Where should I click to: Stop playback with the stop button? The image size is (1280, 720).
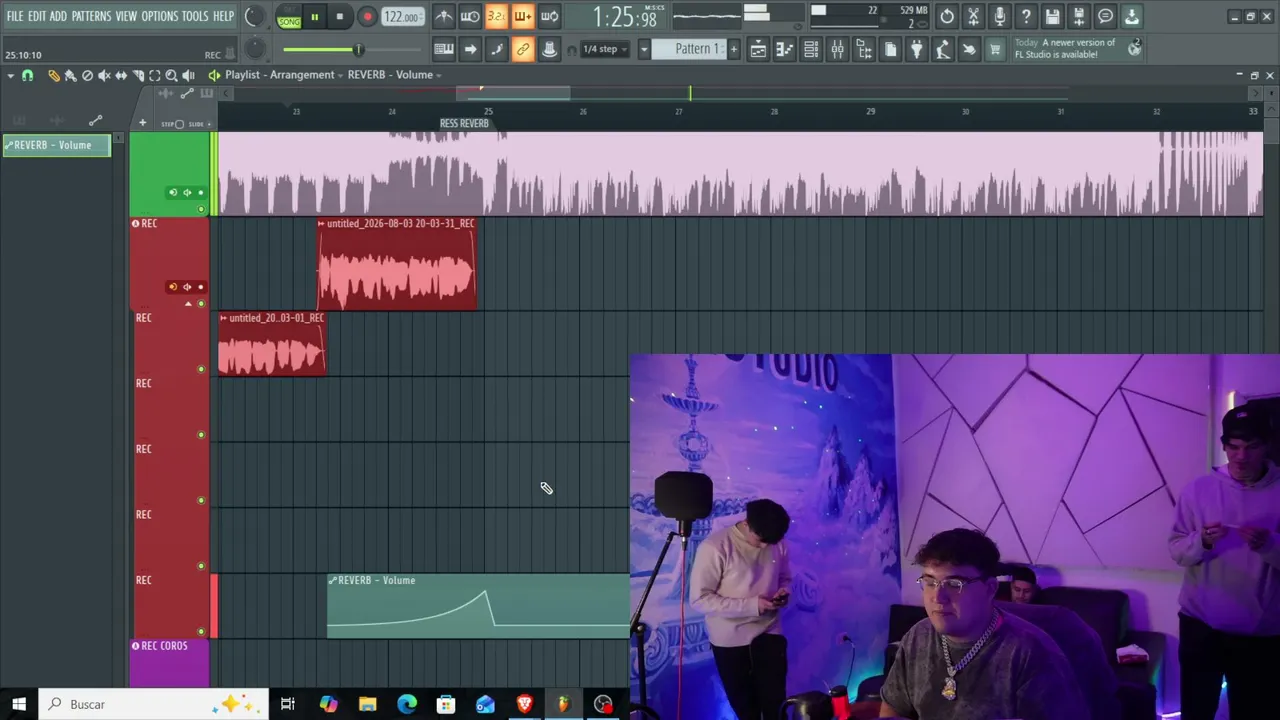[340, 17]
